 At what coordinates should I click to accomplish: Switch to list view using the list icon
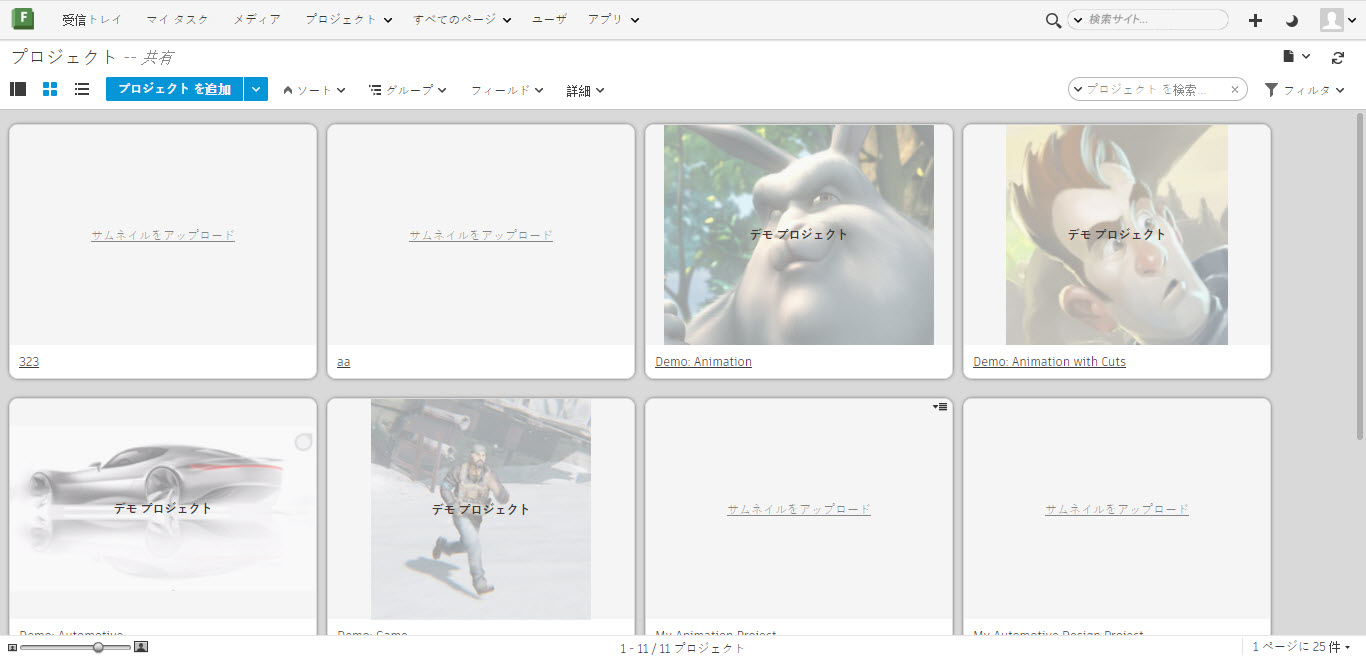81,89
